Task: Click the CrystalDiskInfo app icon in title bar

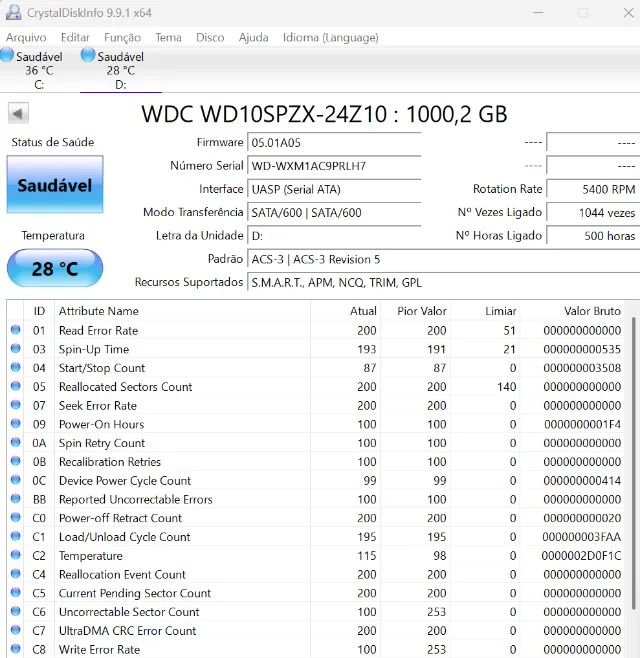Action: (13, 12)
